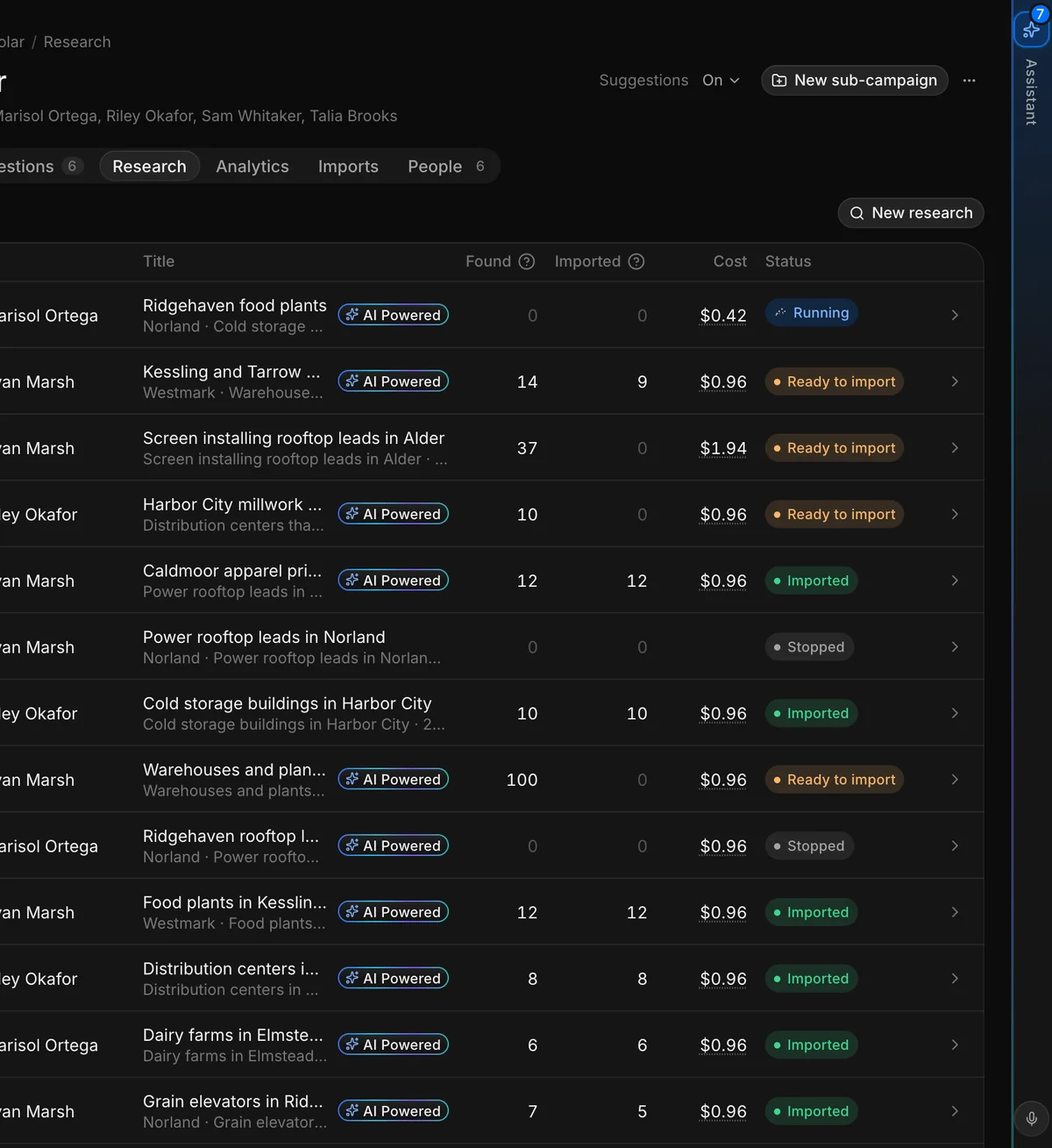Click the New research button

(x=911, y=213)
